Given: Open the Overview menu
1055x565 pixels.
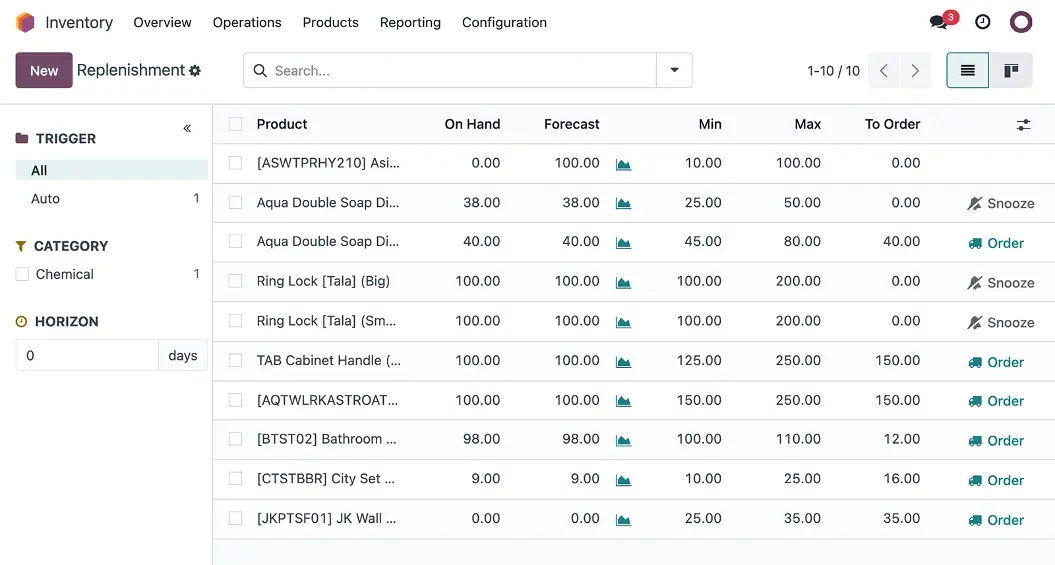Looking at the screenshot, I should point(162,22).
